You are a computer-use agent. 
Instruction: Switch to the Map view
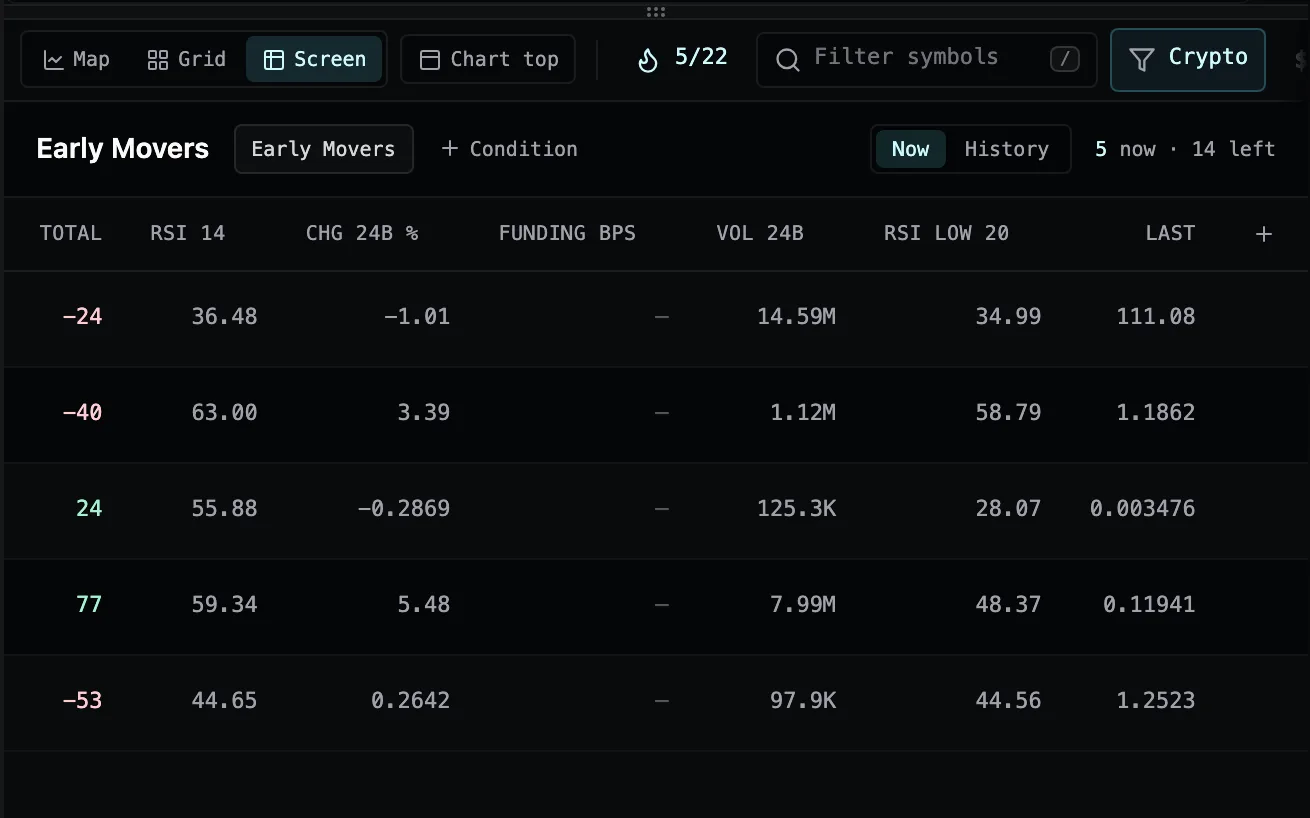(77, 60)
